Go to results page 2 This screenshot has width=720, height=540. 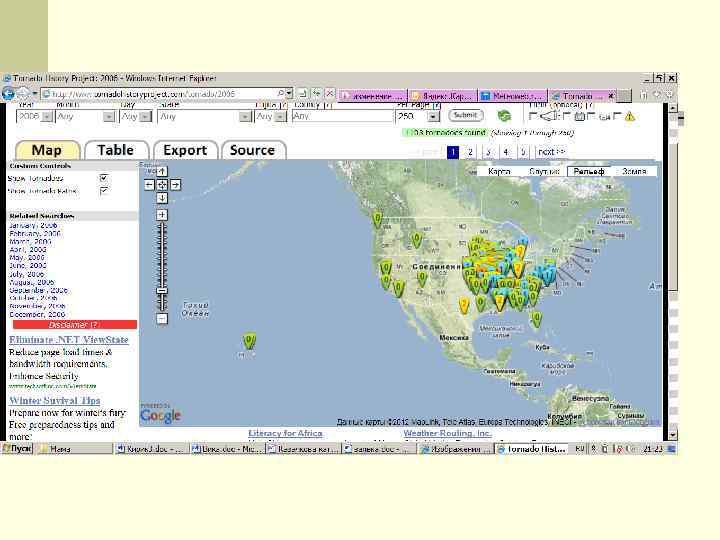click(470, 152)
